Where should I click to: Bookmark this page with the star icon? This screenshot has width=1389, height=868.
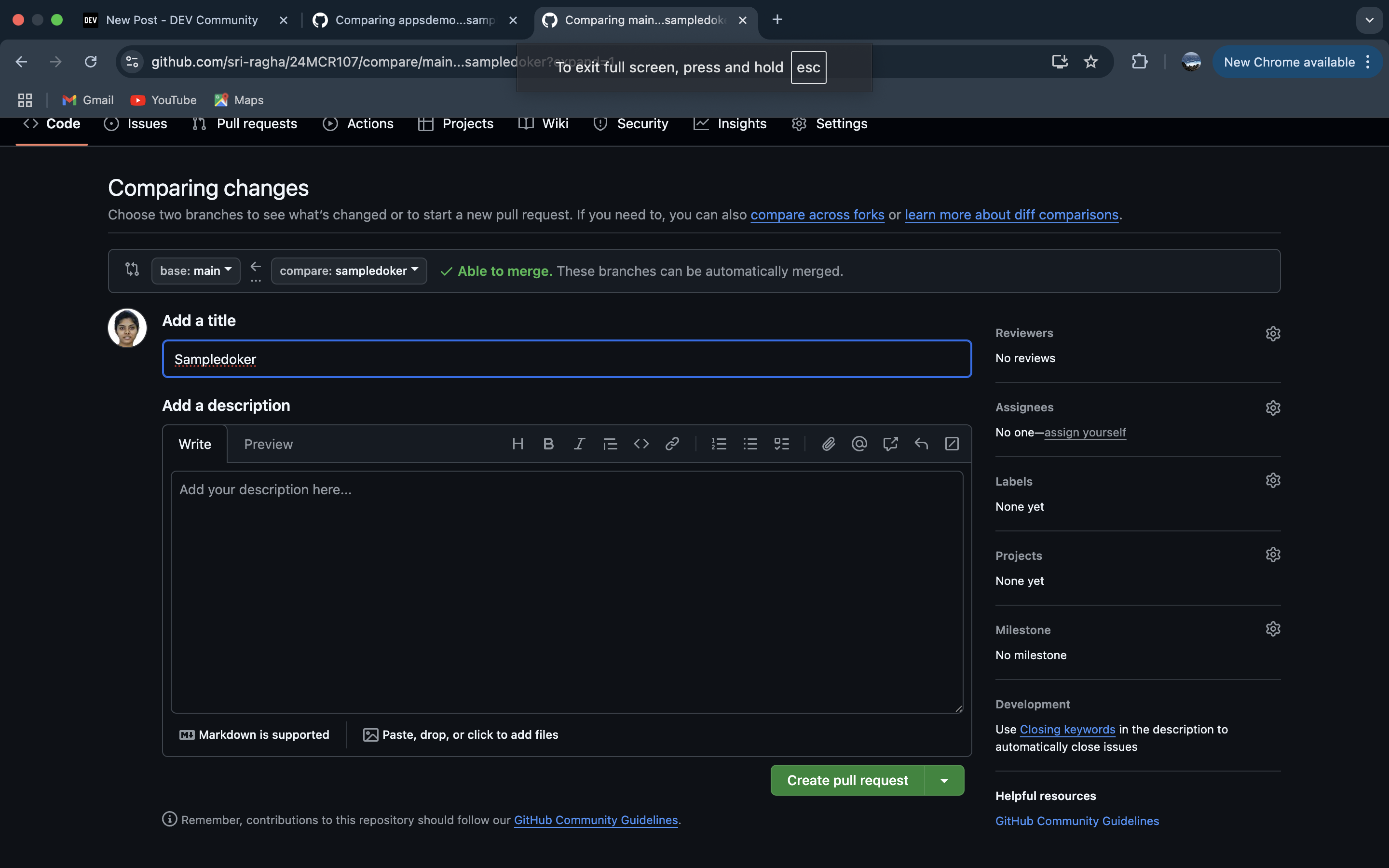tap(1090, 61)
